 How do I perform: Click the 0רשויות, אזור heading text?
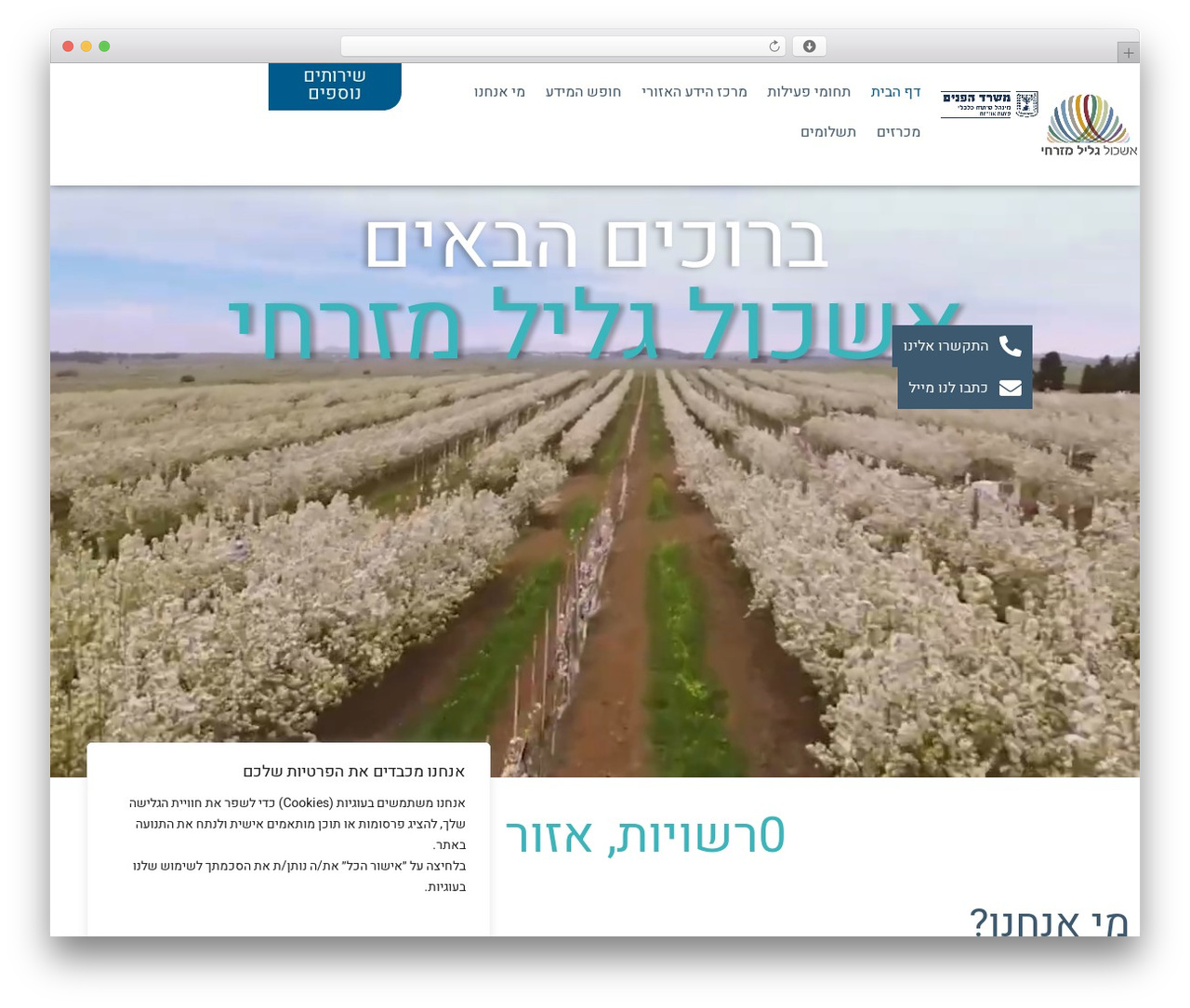tap(645, 835)
